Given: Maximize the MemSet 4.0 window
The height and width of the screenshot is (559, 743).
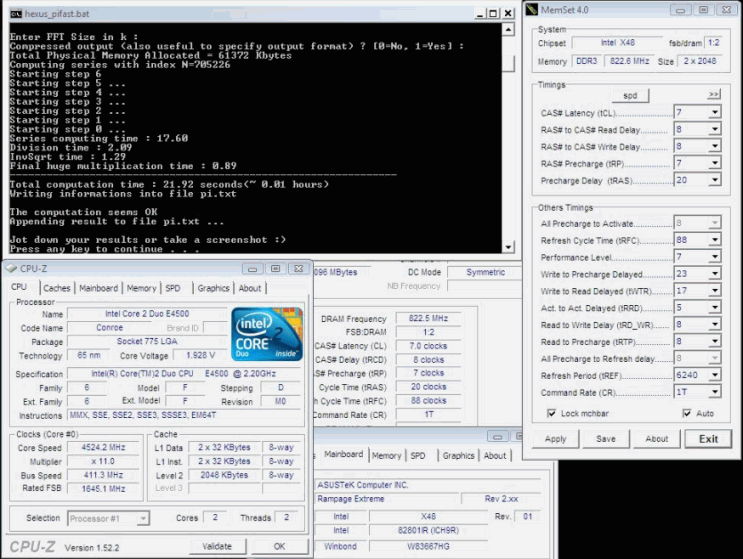Looking at the screenshot, I should coord(703,9).
